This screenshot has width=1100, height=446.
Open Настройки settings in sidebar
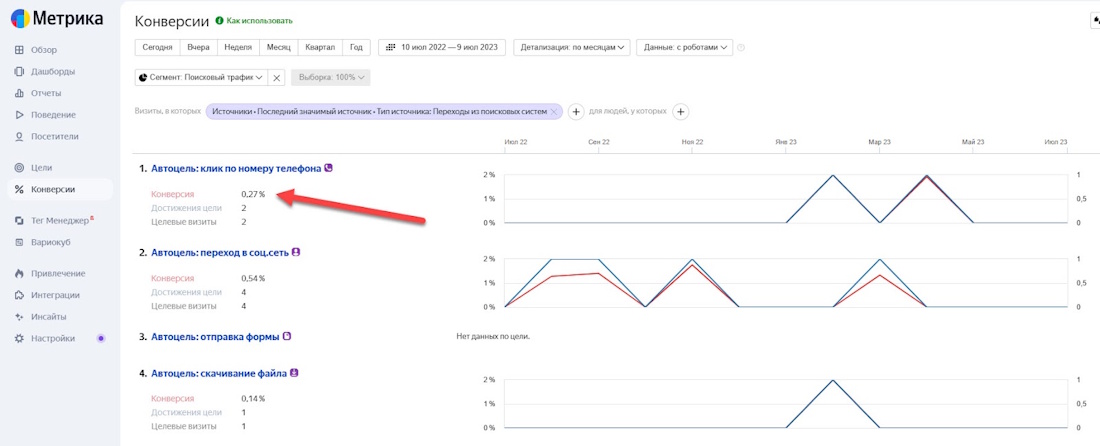click(52, 338)
